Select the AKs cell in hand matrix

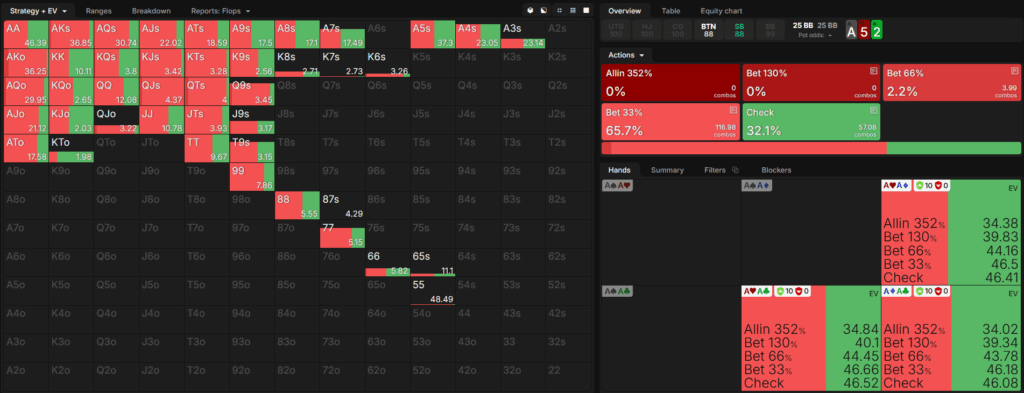click(x=71, y=35)
